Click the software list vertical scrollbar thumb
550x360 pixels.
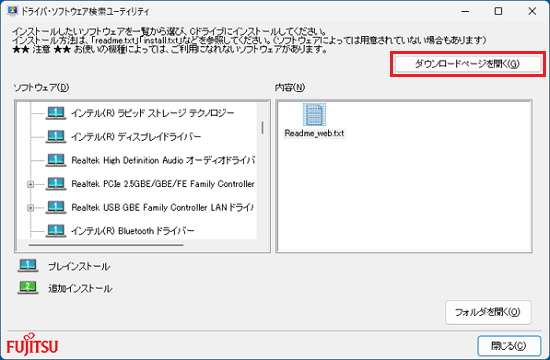[262, 128]
